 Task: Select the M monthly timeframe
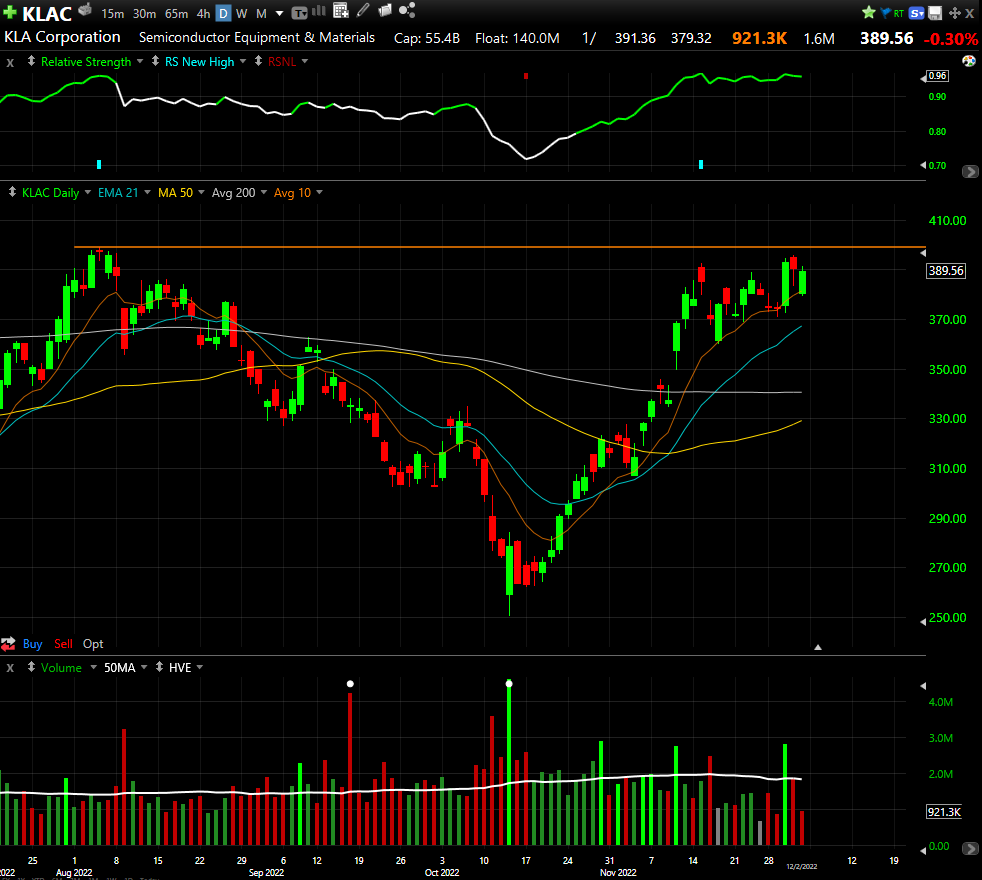(261, 13)
